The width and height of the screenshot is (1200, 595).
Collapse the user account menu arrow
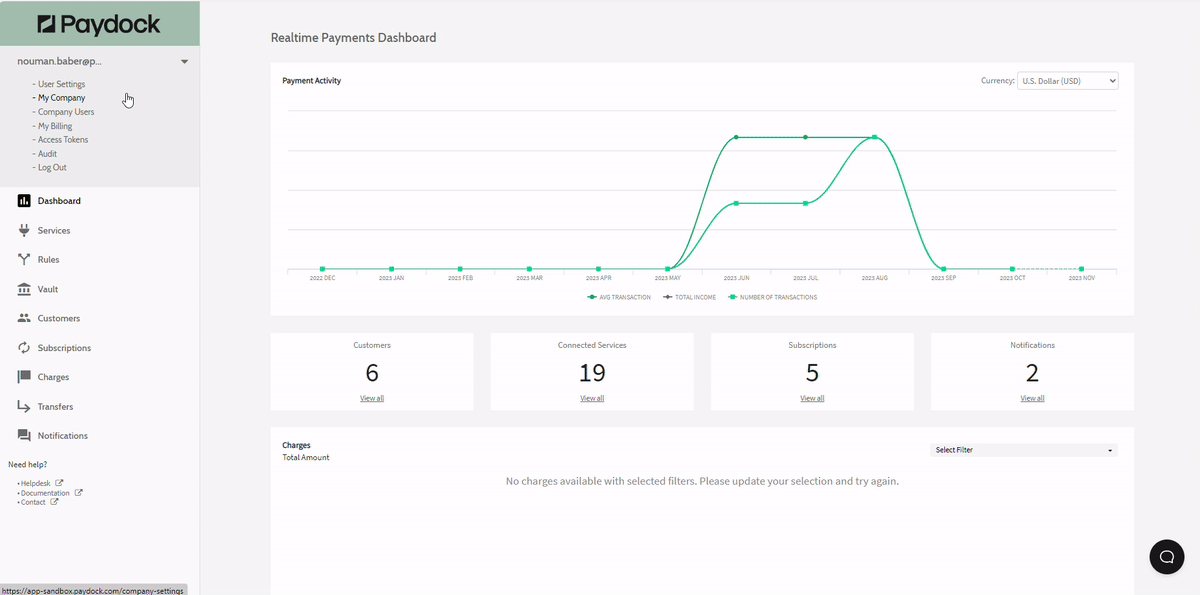pos(184,62)
